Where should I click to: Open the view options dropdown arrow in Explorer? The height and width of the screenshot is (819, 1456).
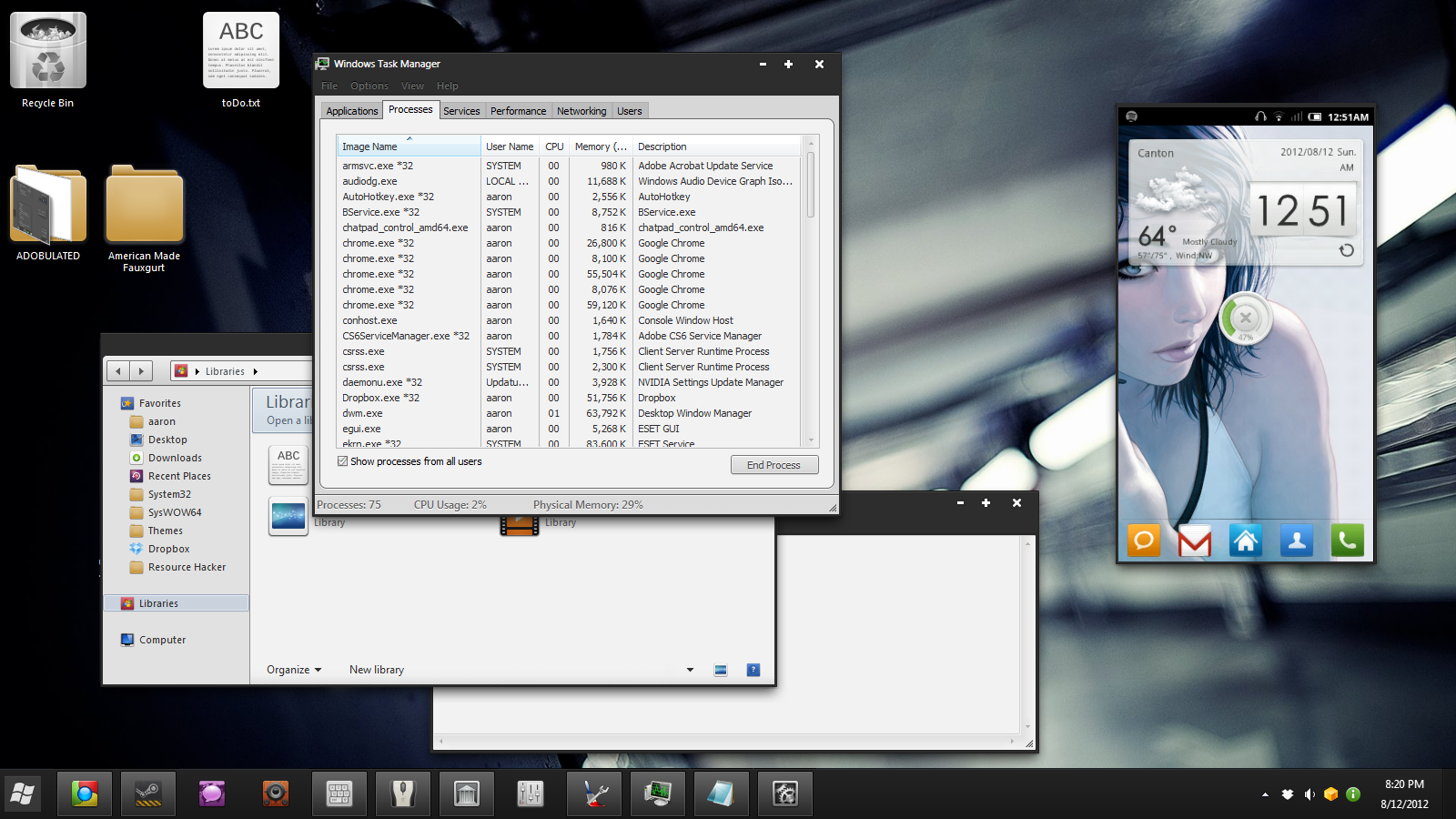(690, 670)
